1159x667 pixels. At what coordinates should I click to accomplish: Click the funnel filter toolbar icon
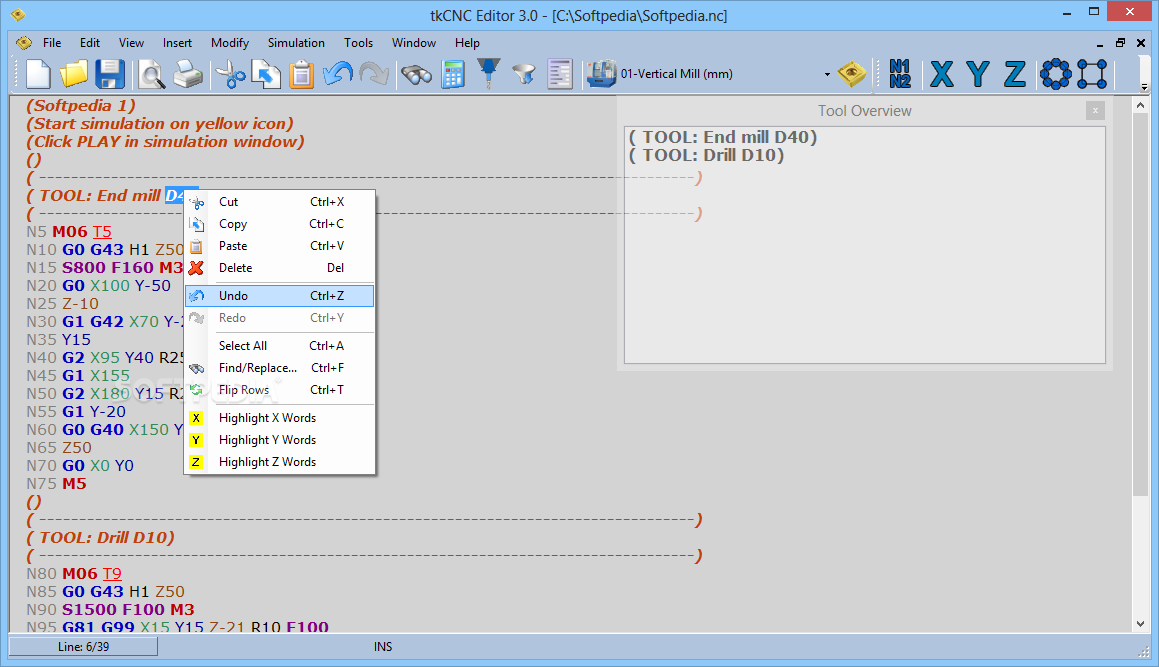point(524,74)
